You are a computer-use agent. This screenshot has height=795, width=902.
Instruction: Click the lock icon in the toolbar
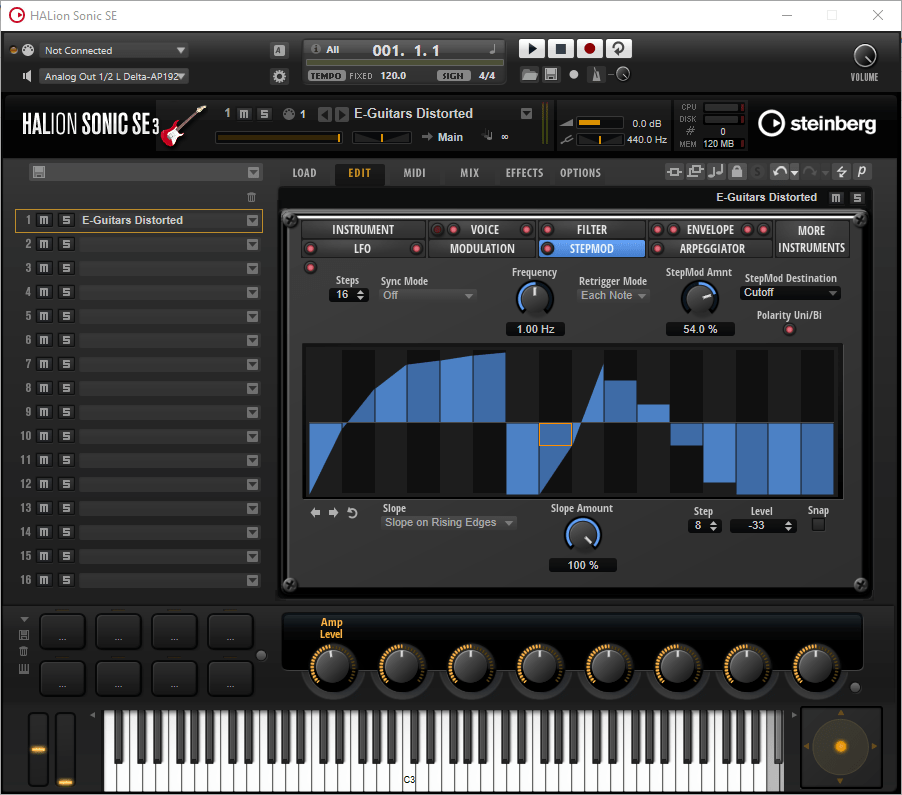737,172
